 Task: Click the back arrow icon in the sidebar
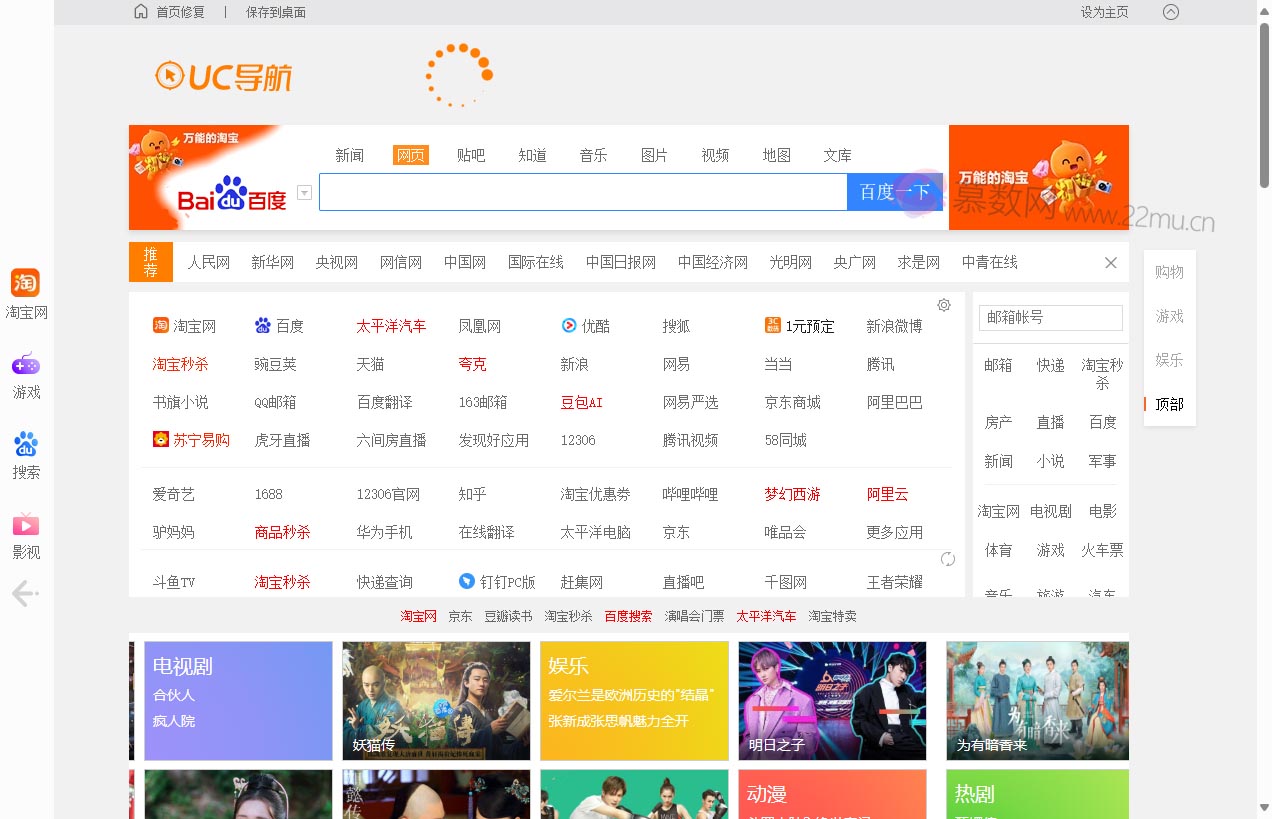coord(25,593)
